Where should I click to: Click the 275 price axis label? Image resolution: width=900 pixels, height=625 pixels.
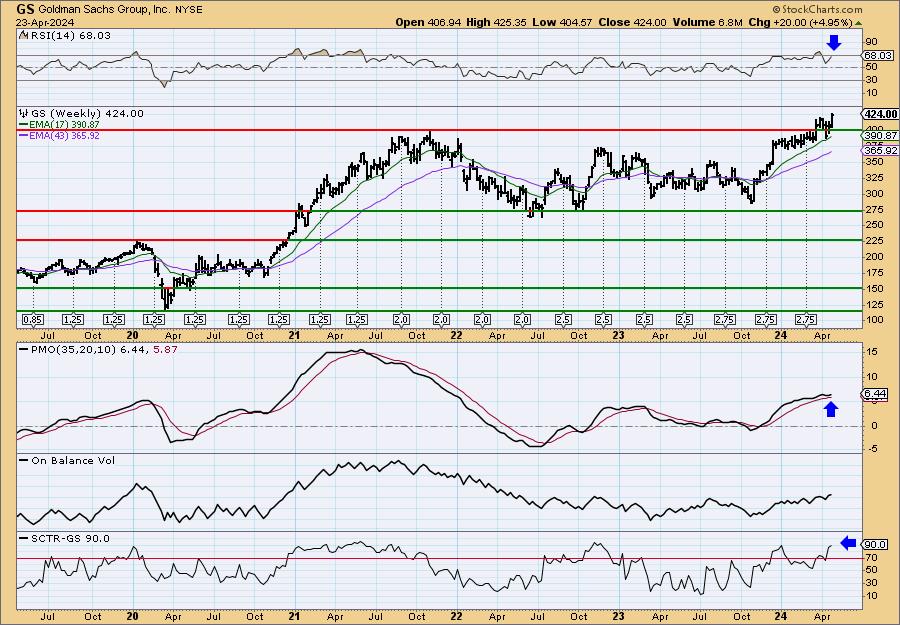pos(874,209)
